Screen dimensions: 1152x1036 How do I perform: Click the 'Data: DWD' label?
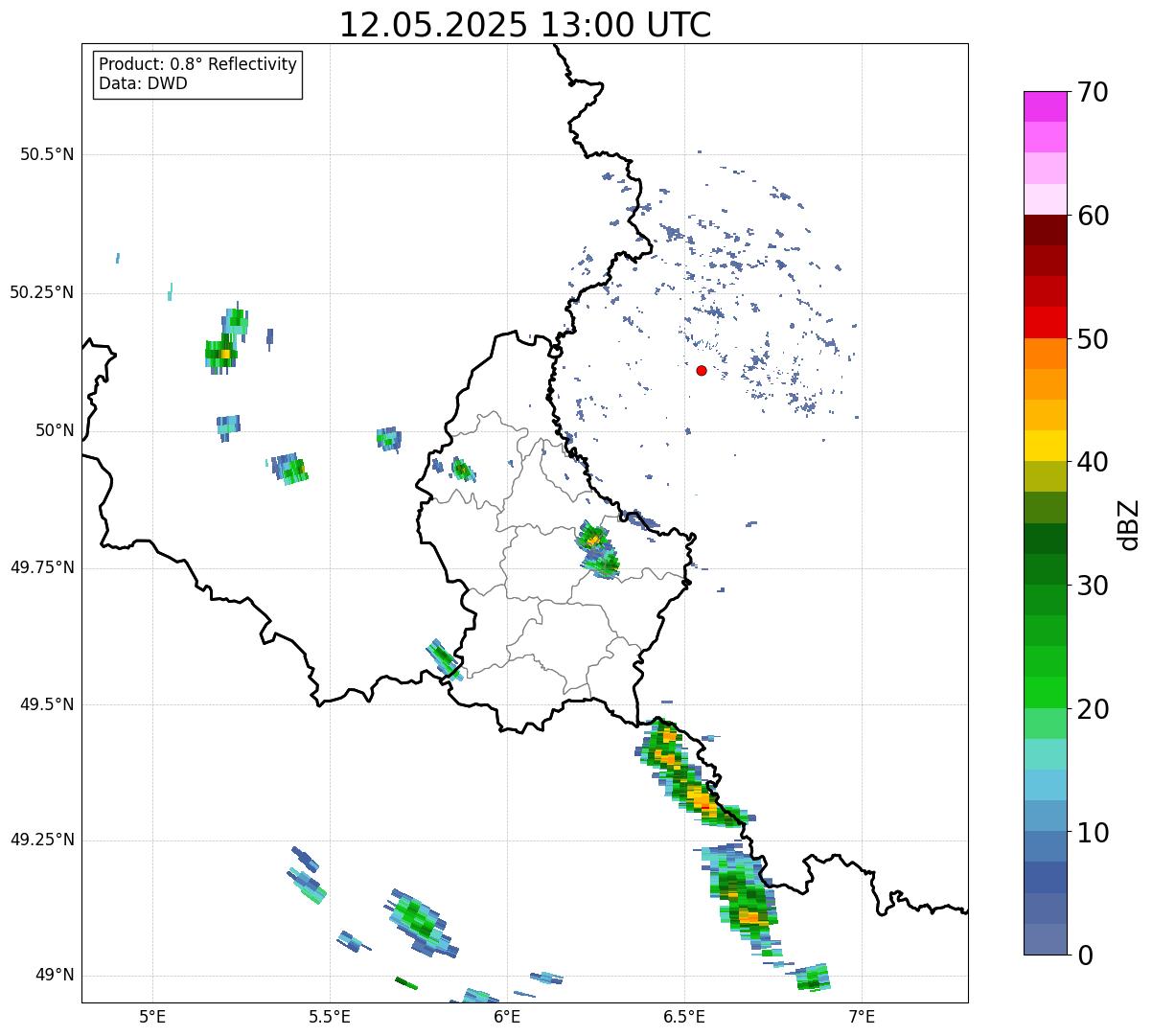tap(143, 83)
